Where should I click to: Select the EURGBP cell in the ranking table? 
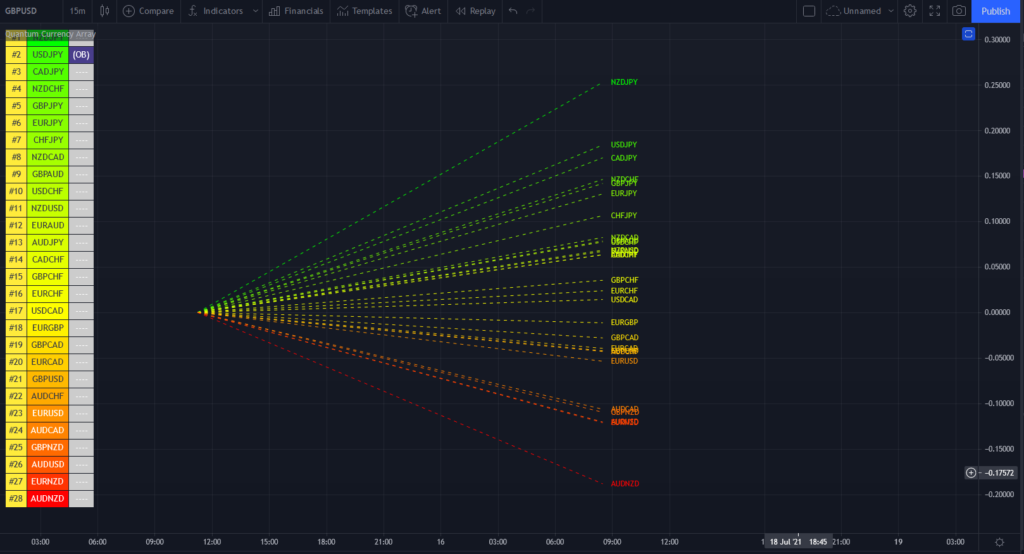click(x=48, y=328)
